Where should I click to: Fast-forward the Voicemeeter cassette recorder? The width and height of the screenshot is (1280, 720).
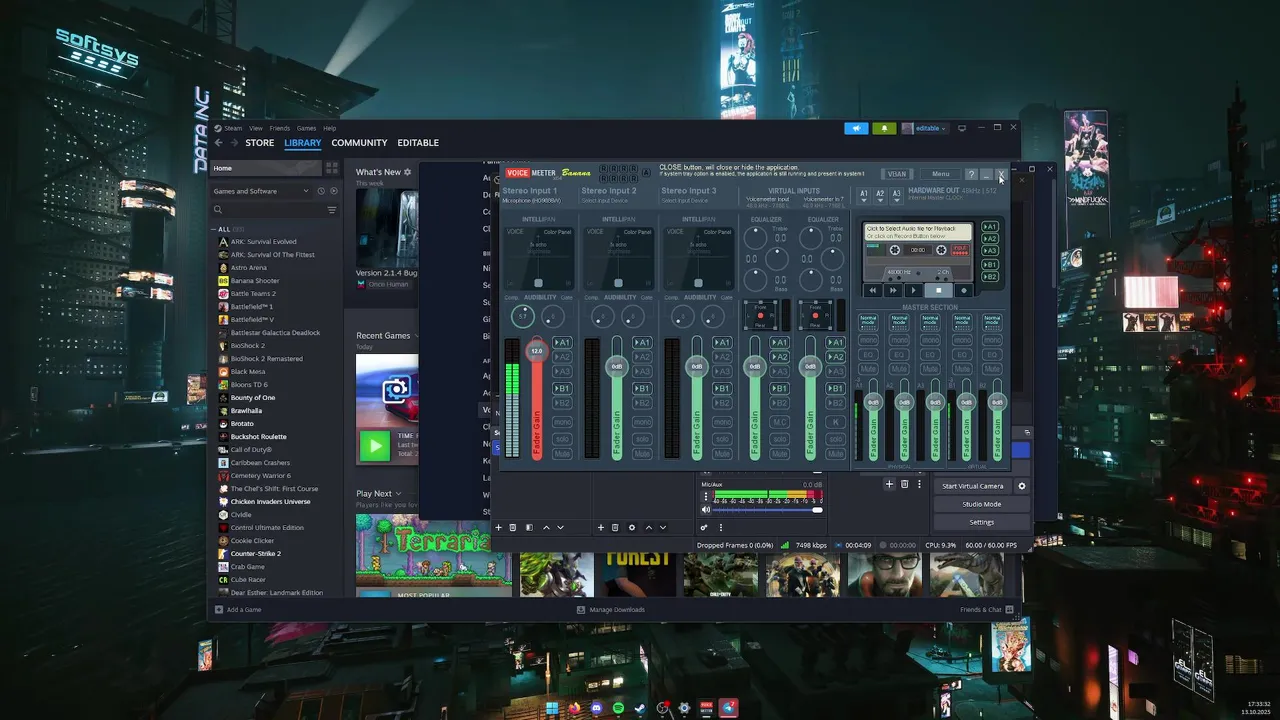[894, 290]
